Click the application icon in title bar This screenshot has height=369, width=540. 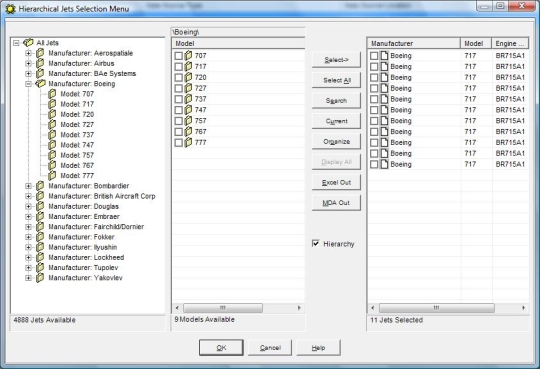[11, 9]
